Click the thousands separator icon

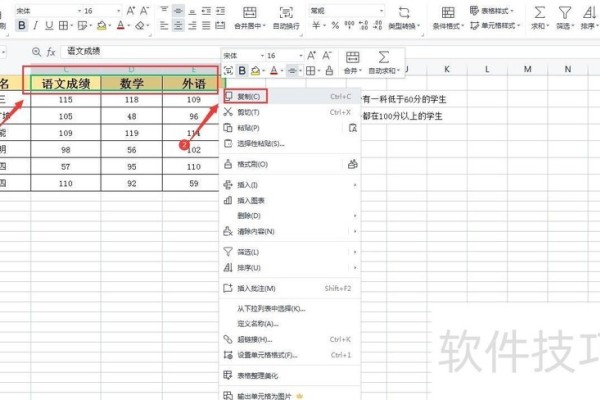(349, 26)
